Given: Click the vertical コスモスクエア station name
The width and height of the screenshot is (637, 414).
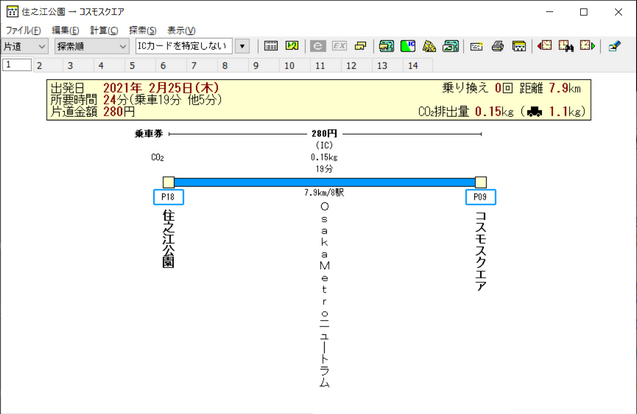Looking at the screenshot, I should [x=481, y=251].
